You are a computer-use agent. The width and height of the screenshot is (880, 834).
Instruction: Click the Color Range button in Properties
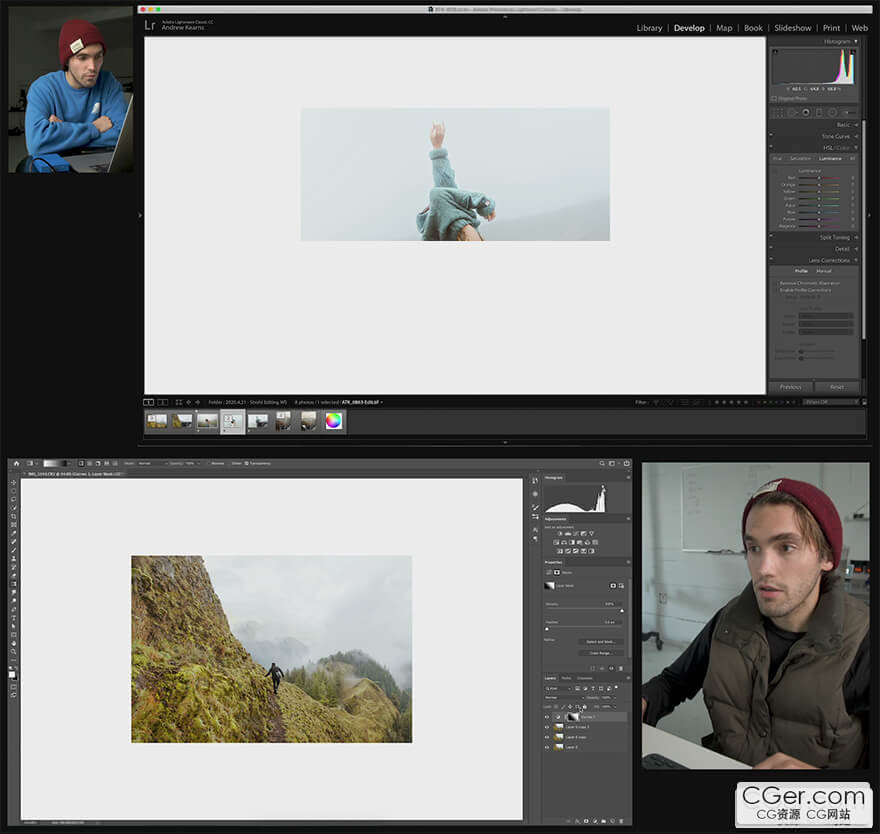coord(601,653)
